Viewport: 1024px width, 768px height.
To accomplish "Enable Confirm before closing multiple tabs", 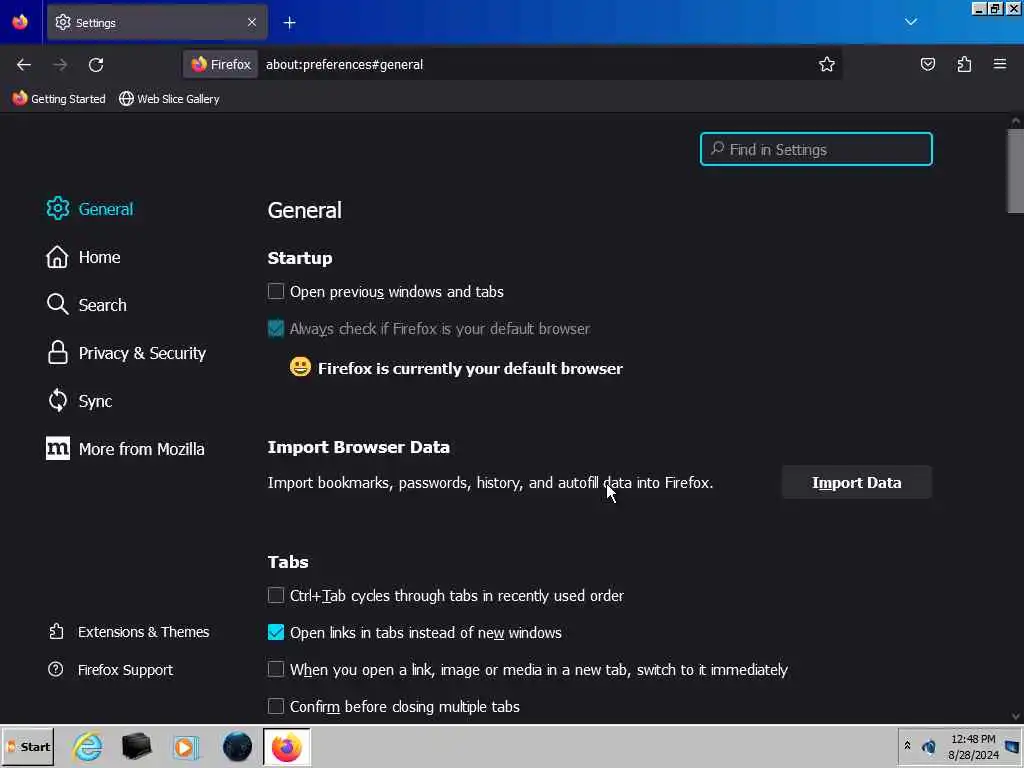I will click(x=276, y=707).
